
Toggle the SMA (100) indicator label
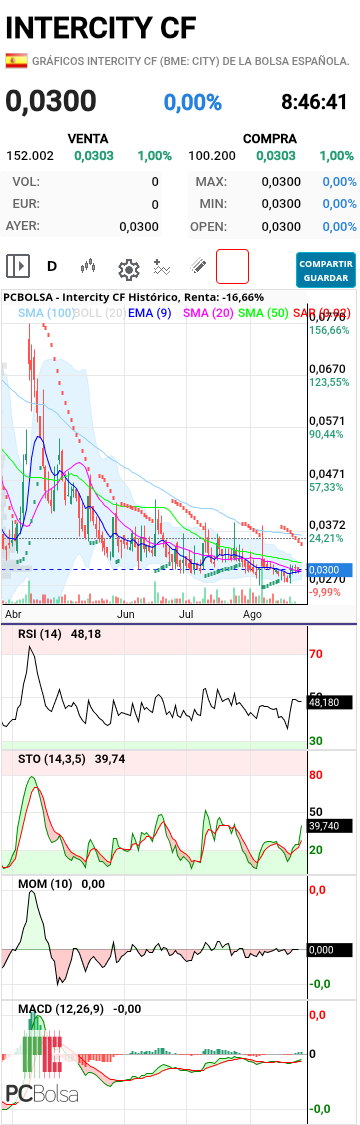[x=46, y=313]
